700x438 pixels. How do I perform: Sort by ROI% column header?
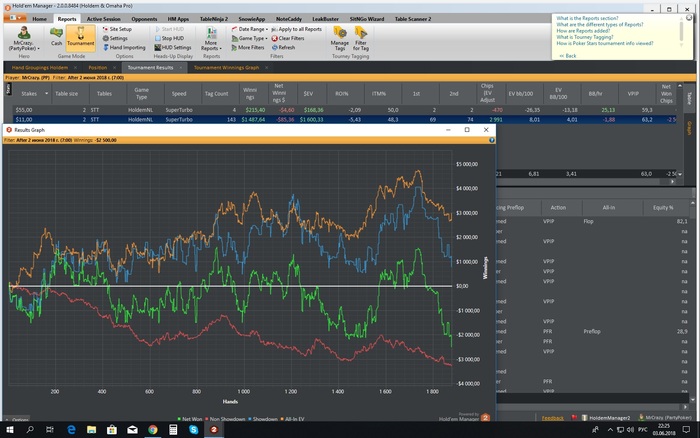(342, 94)
